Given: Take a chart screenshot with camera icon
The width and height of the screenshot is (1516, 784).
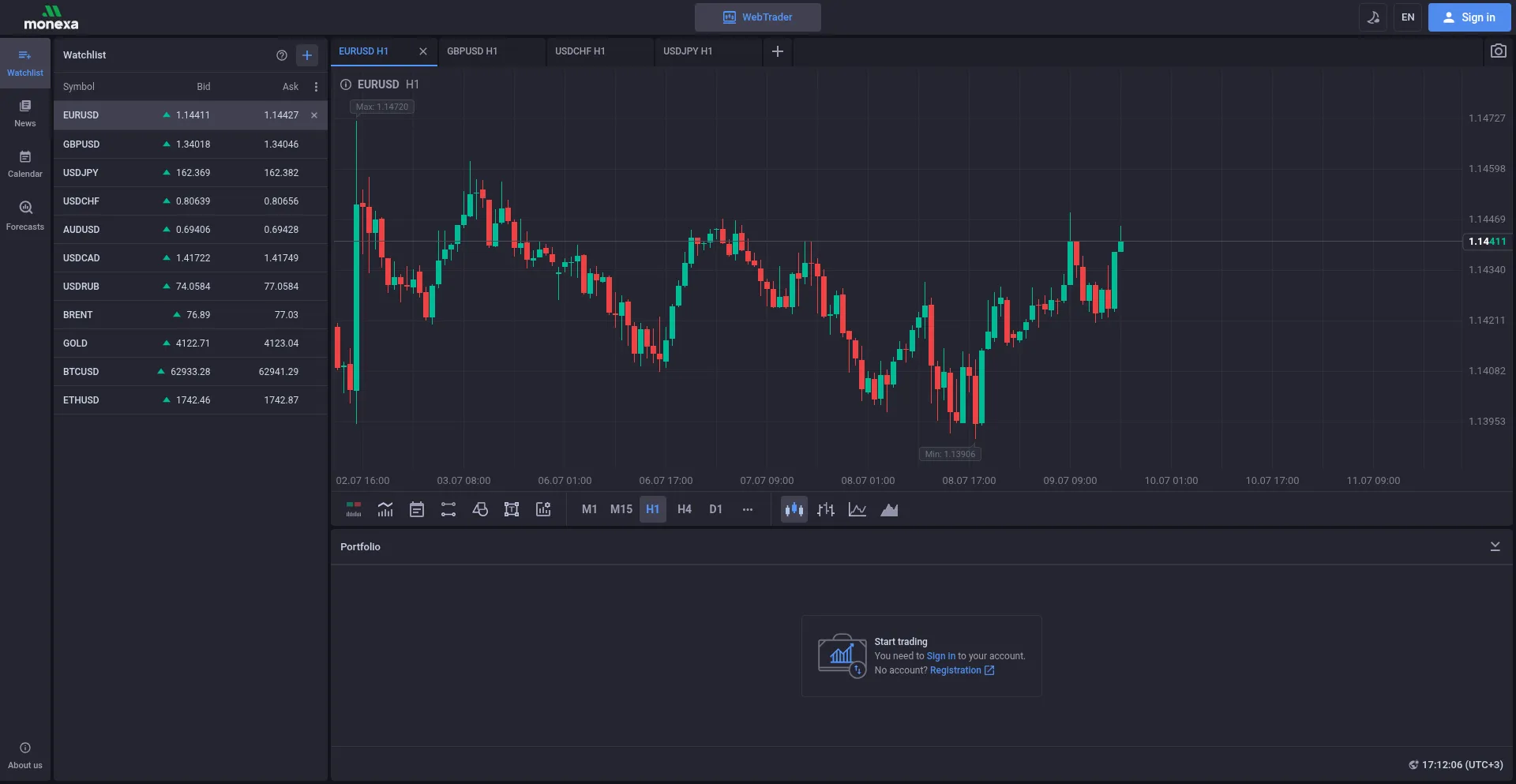Looking at the screenshot, I should (x=1498, y=51).
